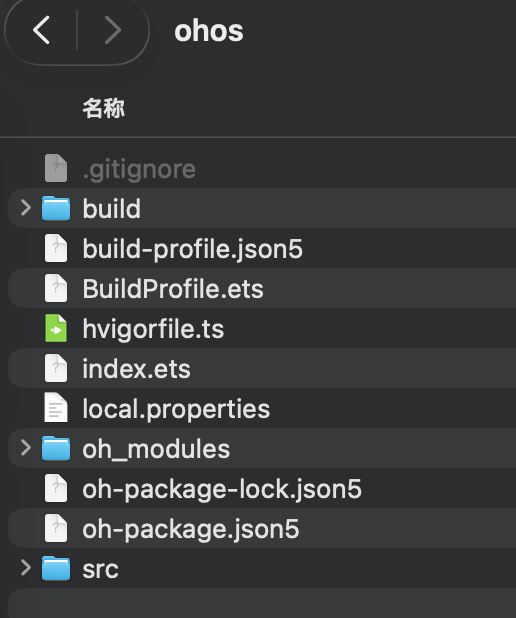Click the ohos window title
Image resolution: width=516 pixels, height=618 pixels.
[209, 31]
